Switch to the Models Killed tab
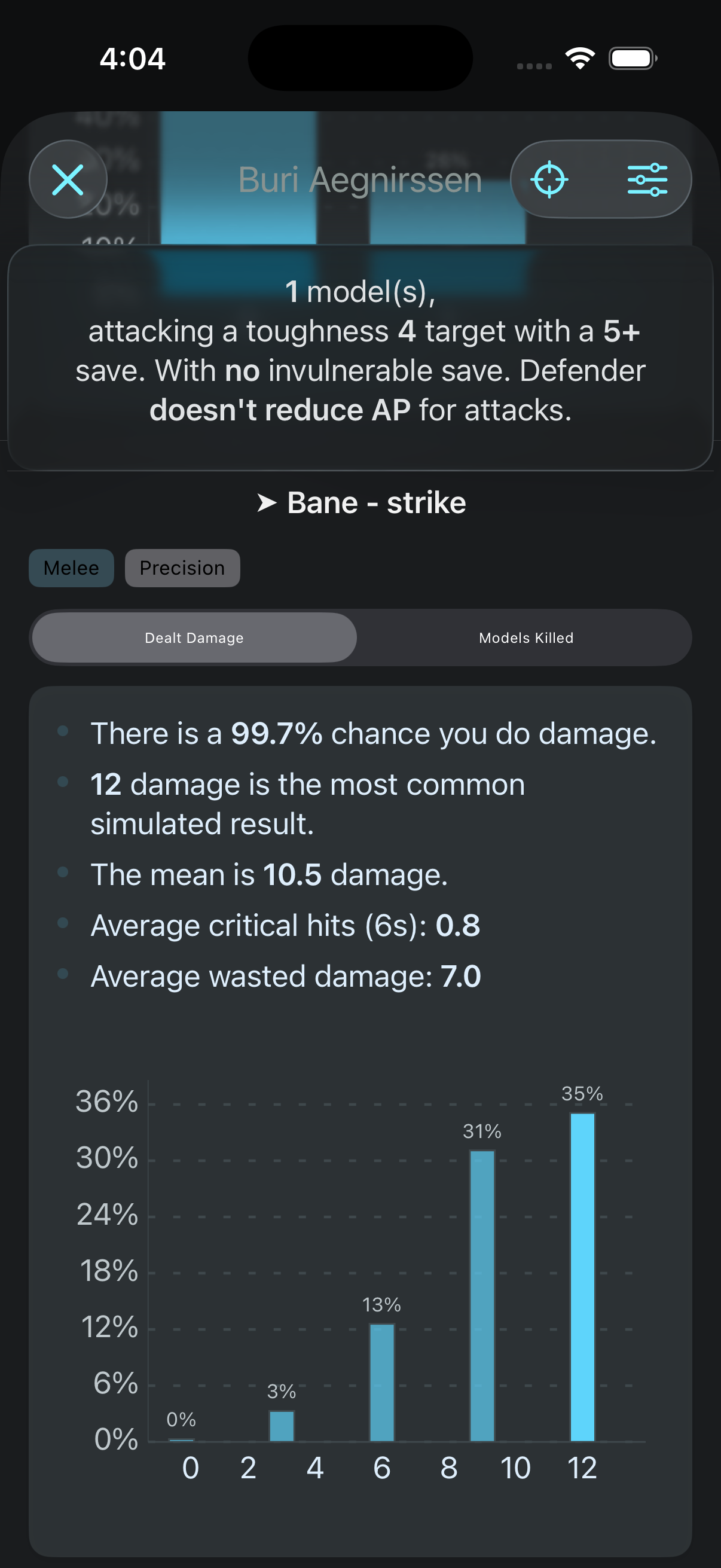This screenshot has width=721, height=1568. pos(526,638)
